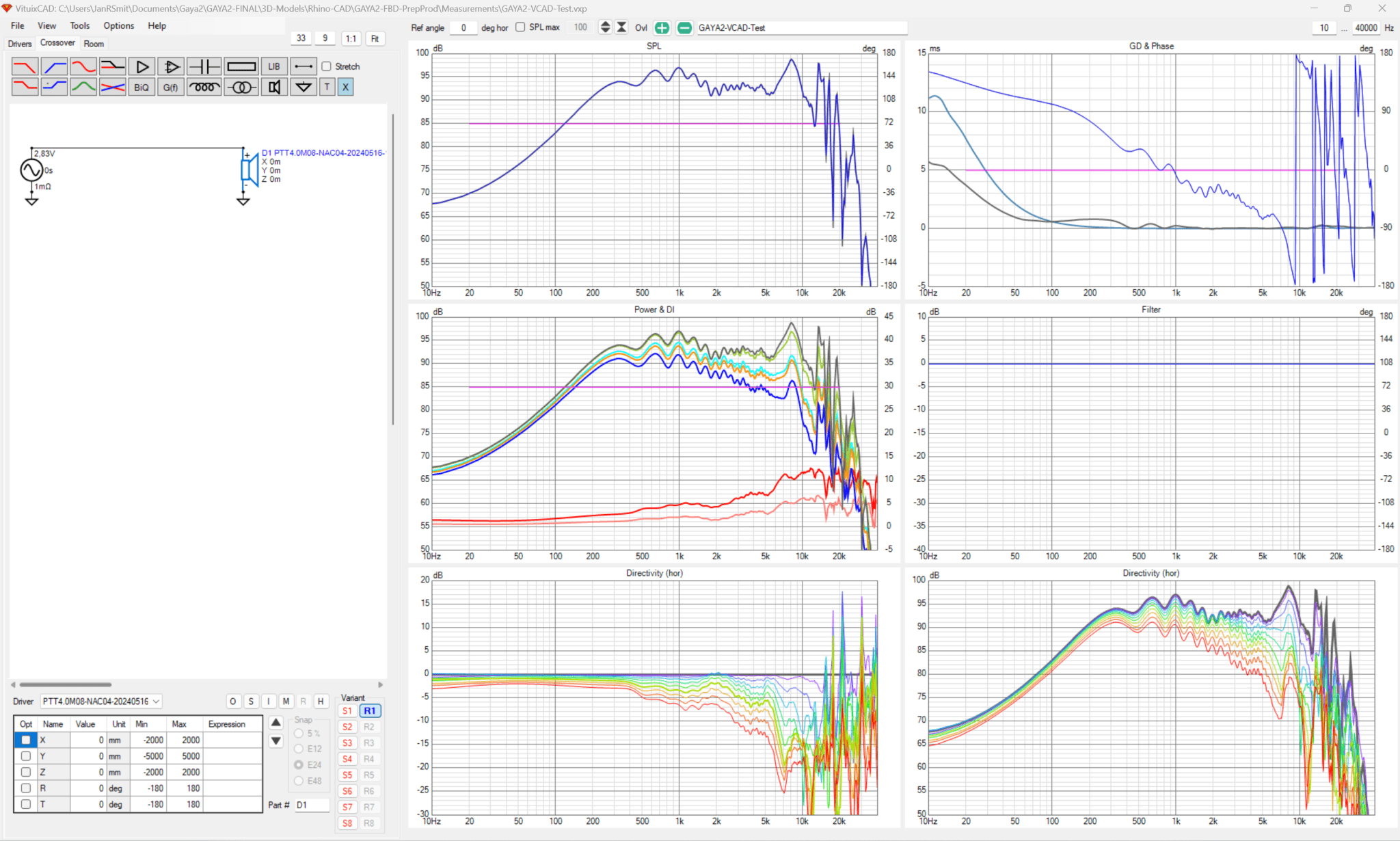Open the Help menu
This screenshot has width=1400, height=841.
(x=157, y=25)
